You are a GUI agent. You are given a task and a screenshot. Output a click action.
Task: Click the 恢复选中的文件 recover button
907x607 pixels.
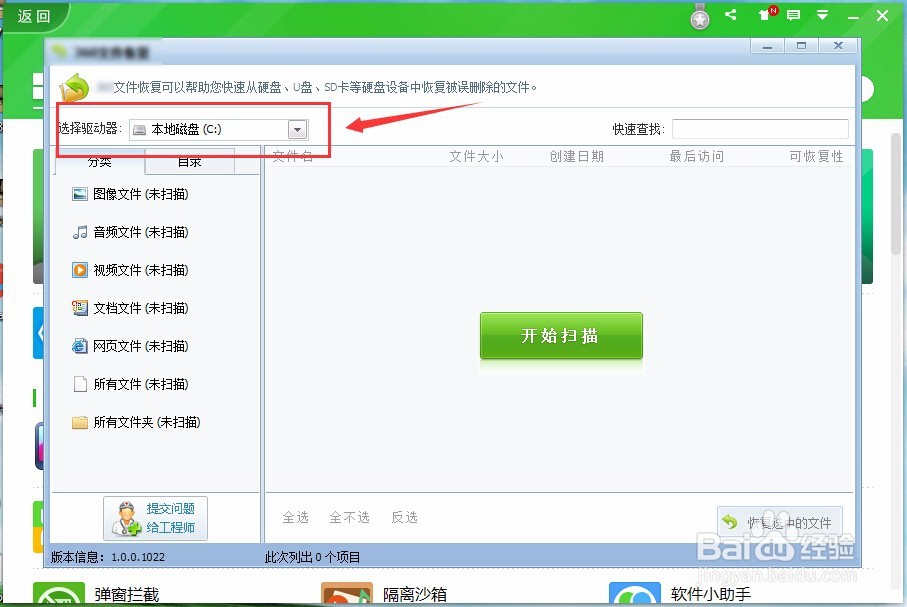tap(781, 521)
